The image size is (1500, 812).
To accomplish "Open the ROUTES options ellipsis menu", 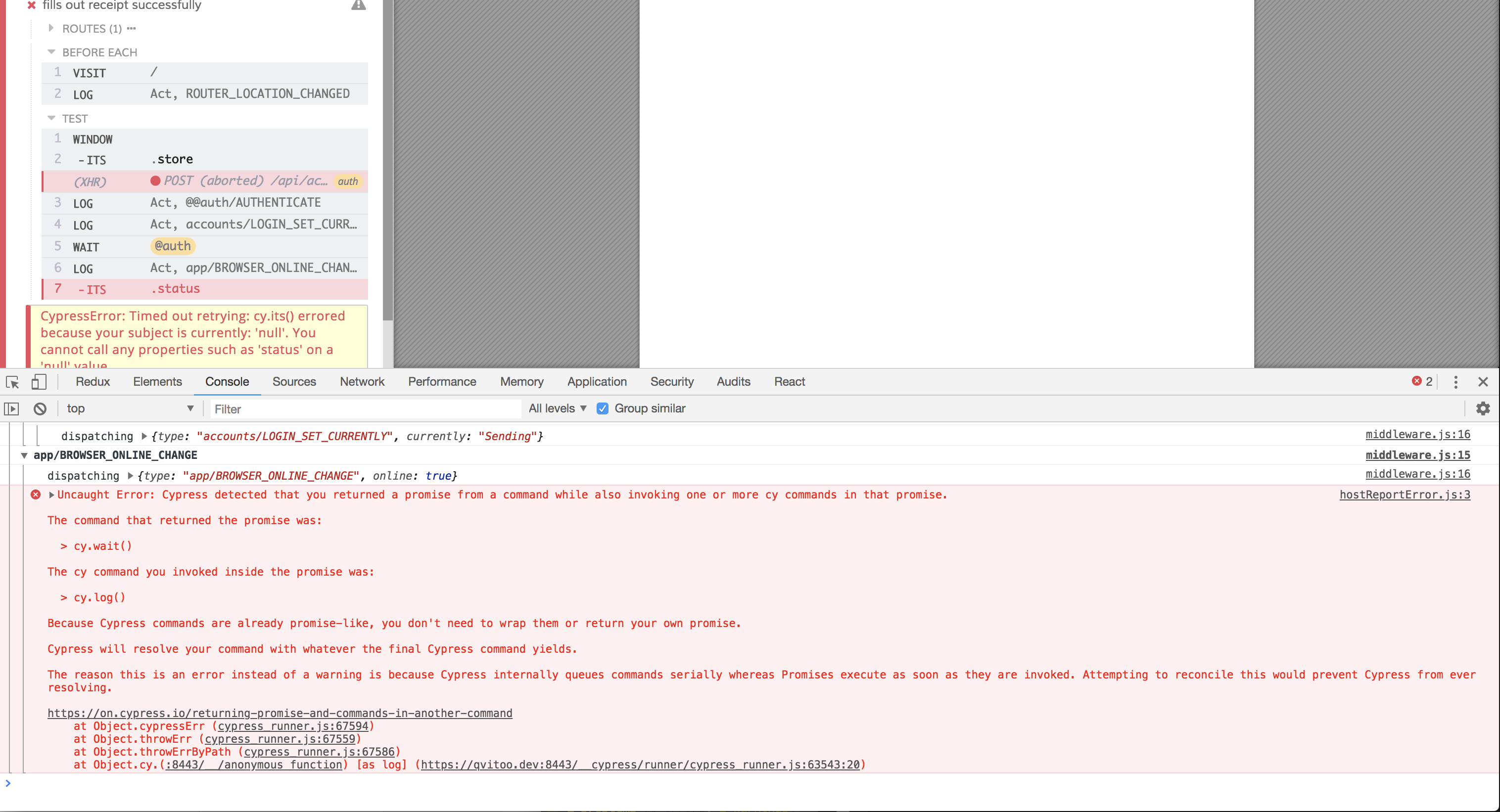I will 131,28.
